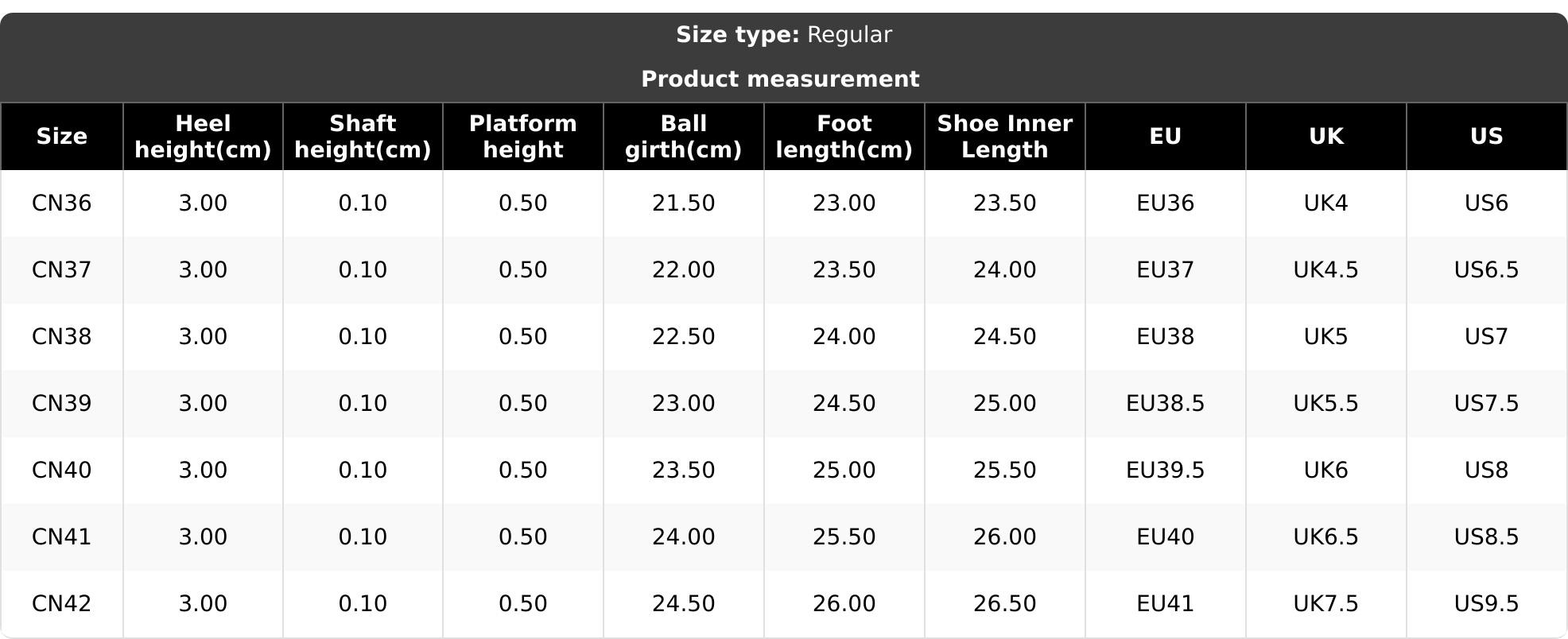The height and width of the screenshot is (639, 1568).
Task: Click the Size column header
Action: [x=61, y=137]
